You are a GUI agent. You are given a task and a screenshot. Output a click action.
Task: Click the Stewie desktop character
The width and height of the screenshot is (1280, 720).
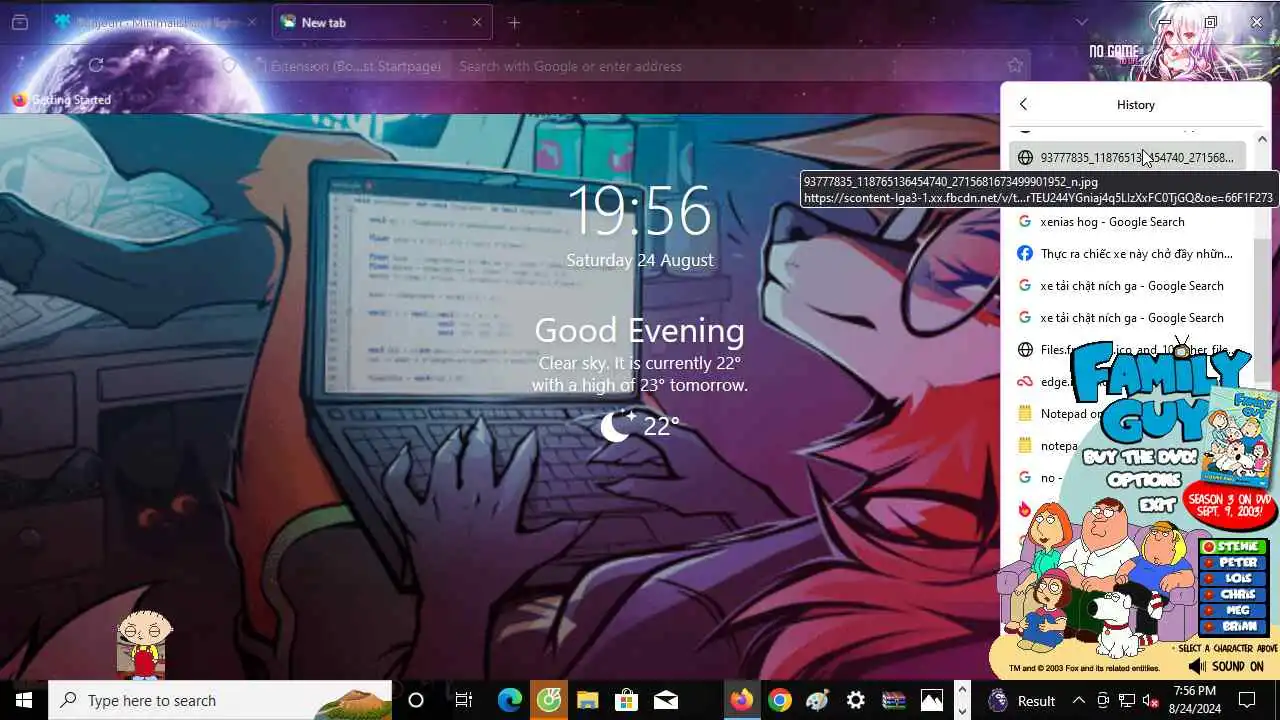pos(144,645)
